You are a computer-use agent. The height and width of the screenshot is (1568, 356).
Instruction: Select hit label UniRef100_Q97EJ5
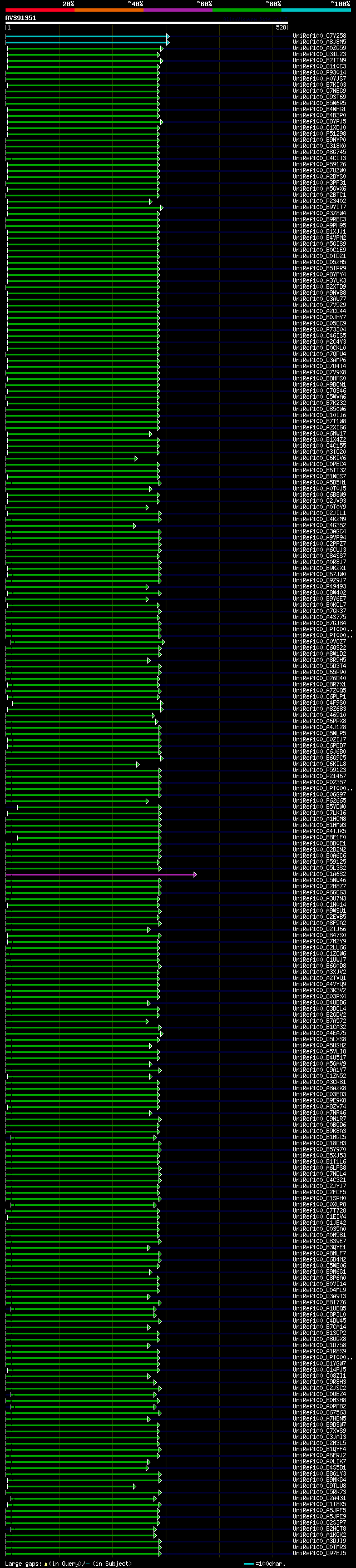[x=319, y=1554]
